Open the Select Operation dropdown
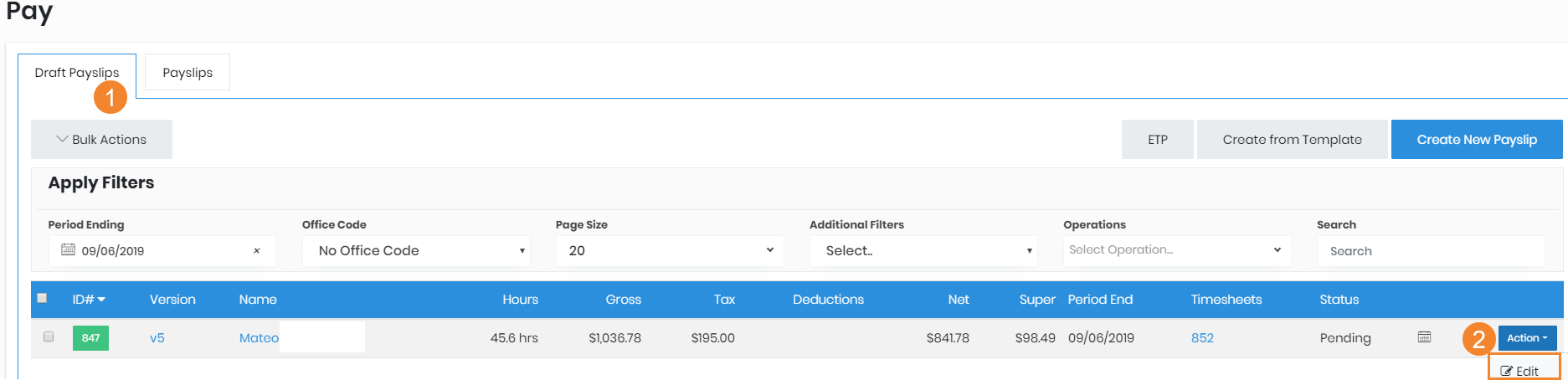 1176,250
